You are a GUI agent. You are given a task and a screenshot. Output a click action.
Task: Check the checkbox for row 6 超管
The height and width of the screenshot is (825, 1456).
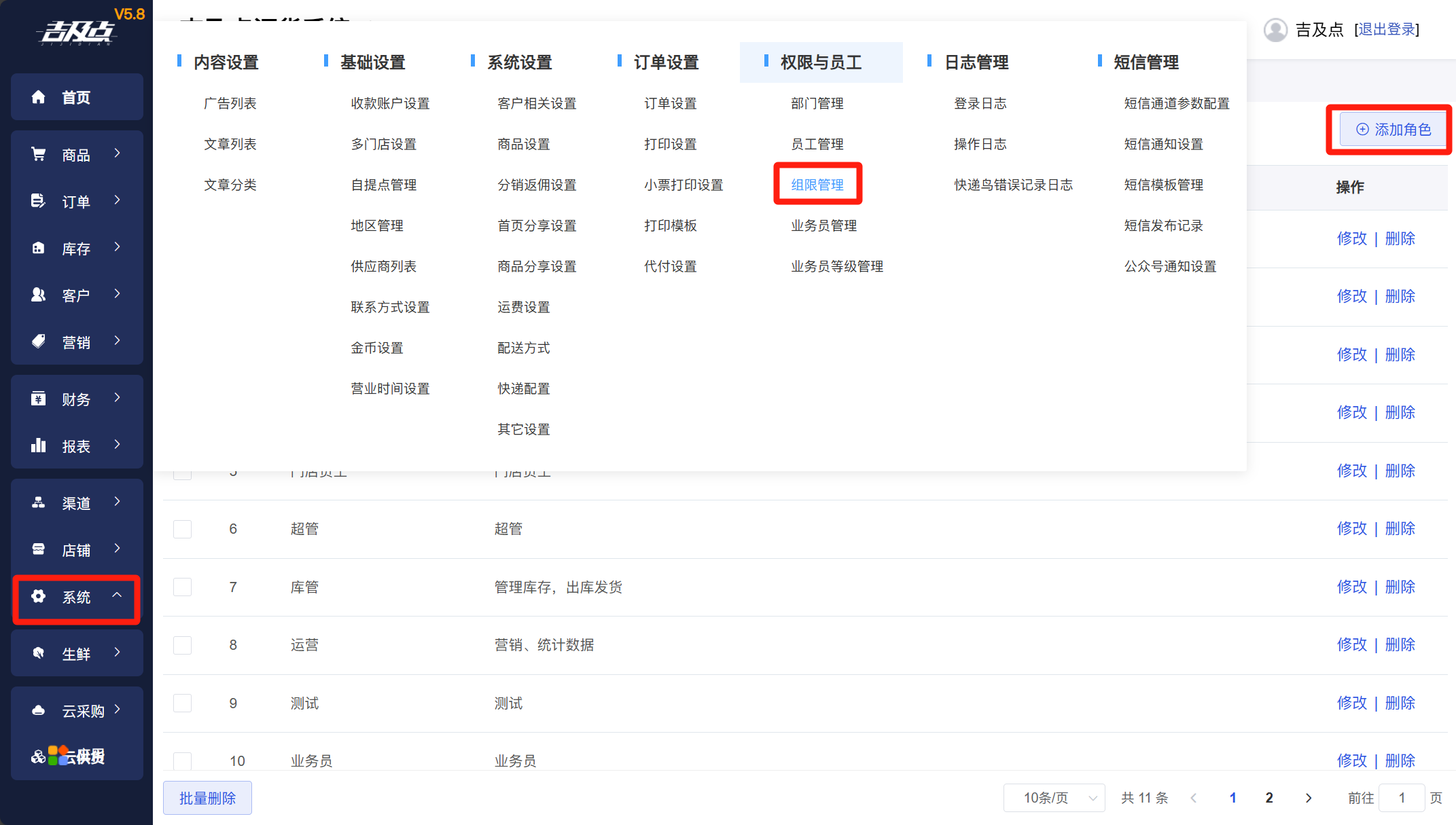pyautogui.click(x=182, y=529)
